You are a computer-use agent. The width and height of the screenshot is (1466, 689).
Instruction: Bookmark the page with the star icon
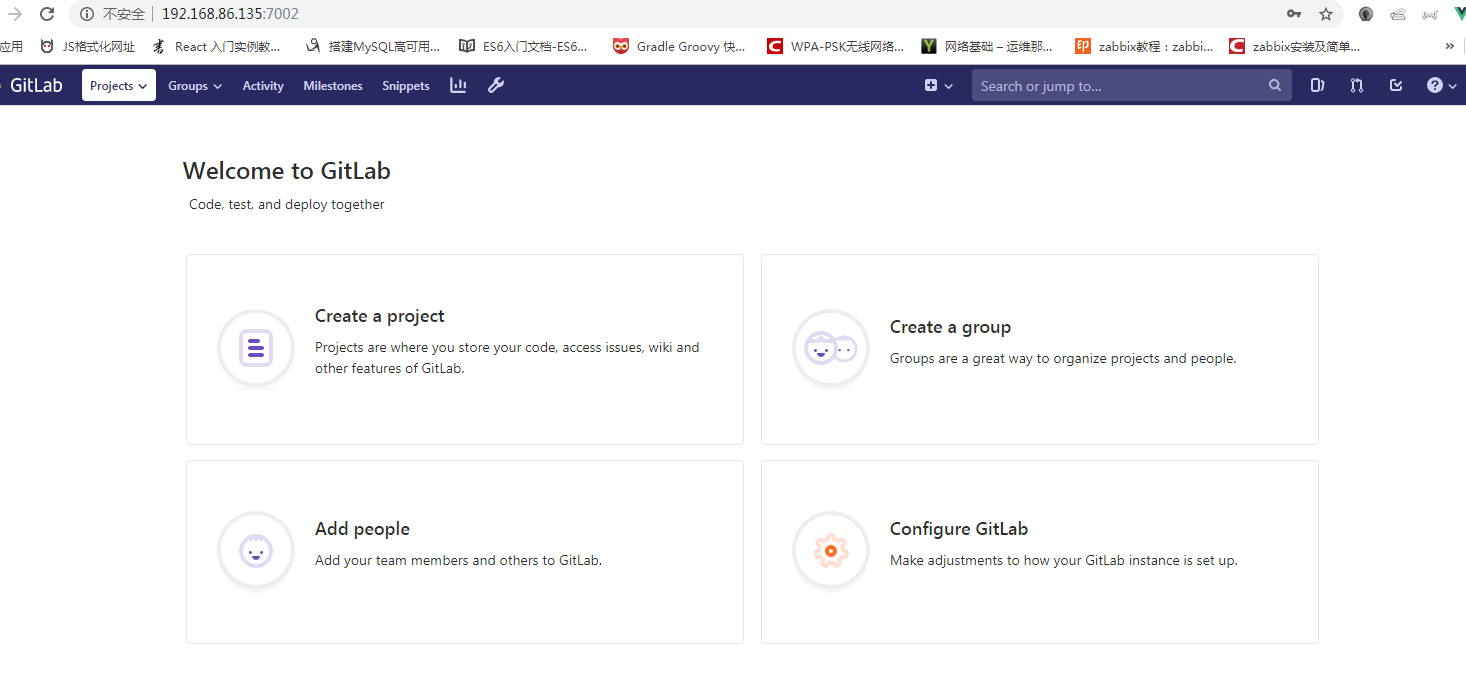[1327, 14]
